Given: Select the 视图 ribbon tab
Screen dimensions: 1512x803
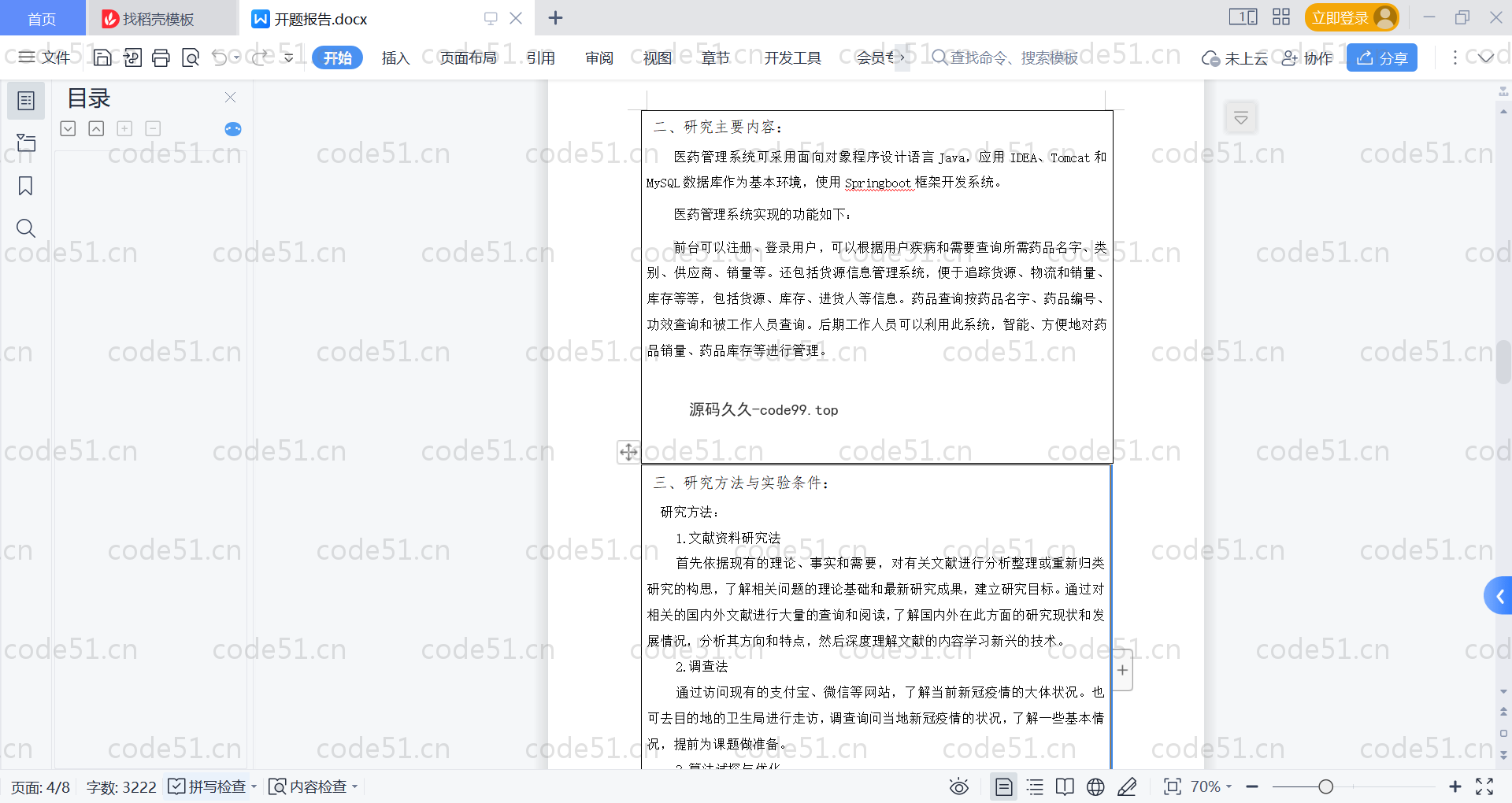Looking at the screenshot, I should pyautogui.click(x=658, y=57).
